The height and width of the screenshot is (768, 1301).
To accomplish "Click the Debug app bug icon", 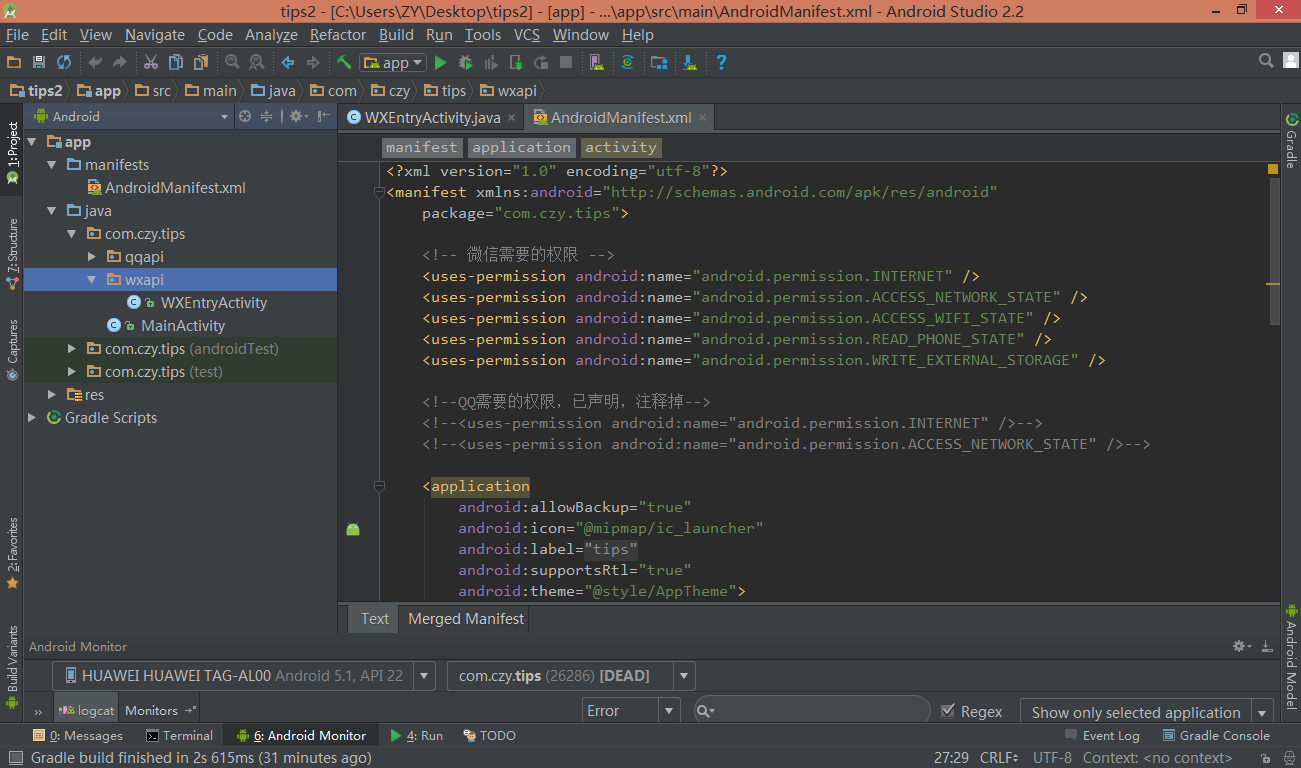I will point(465,62).
